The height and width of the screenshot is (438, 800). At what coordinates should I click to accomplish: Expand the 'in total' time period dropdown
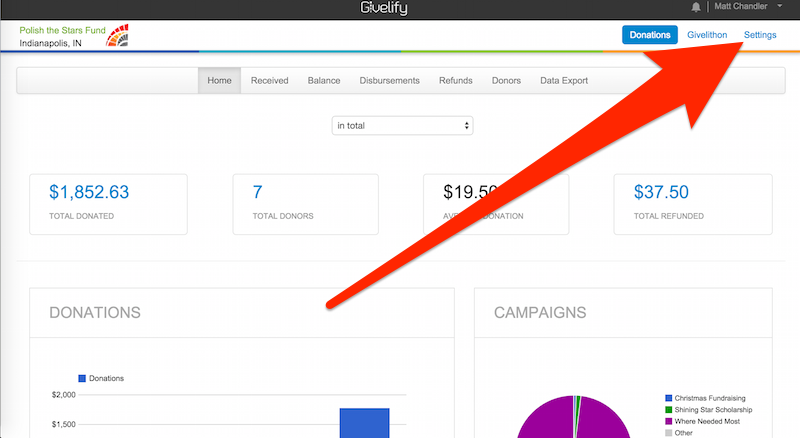click(x=402, y=126)
